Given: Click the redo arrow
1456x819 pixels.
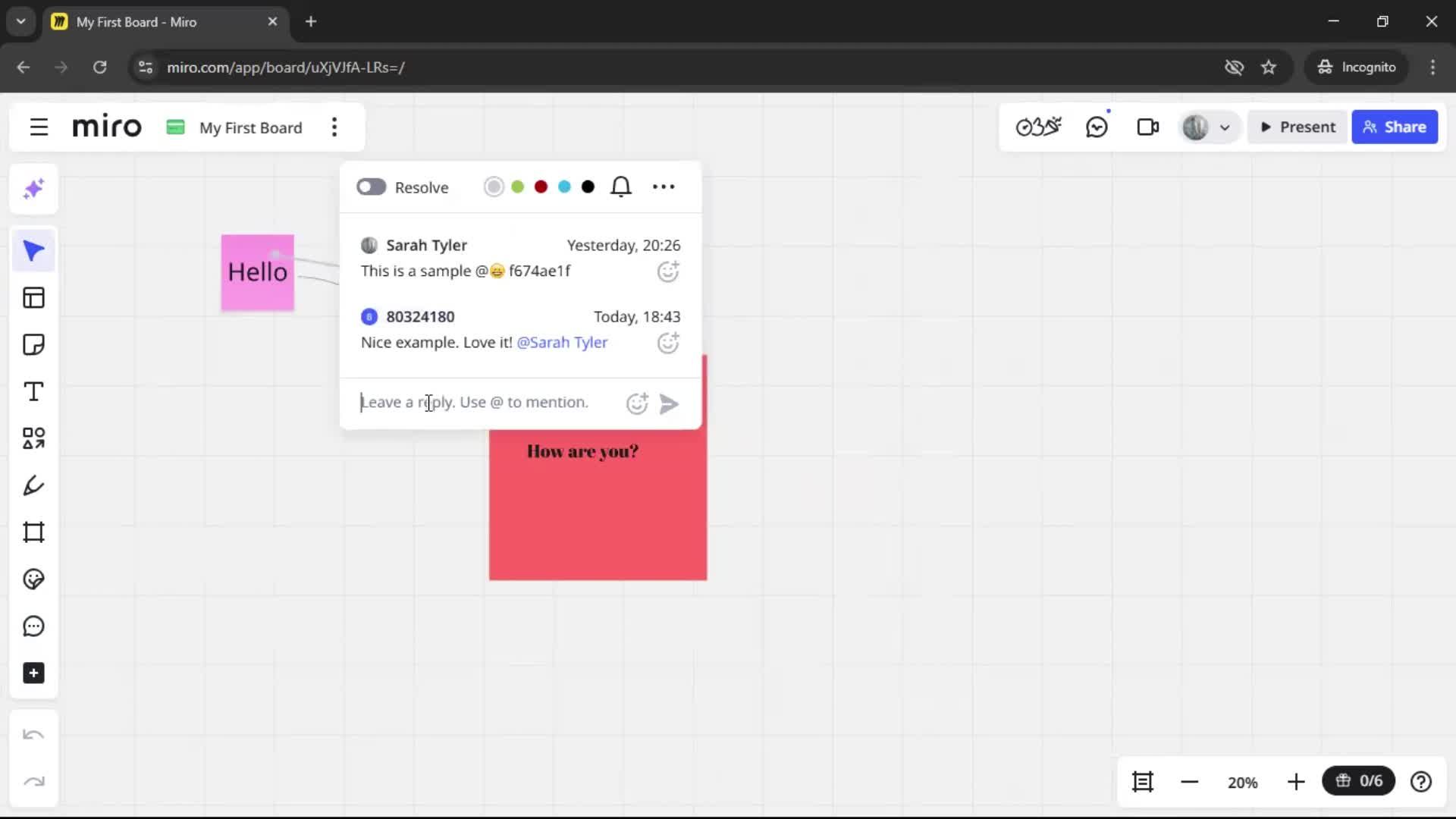Looking at the screenshot, I should 33,782.
